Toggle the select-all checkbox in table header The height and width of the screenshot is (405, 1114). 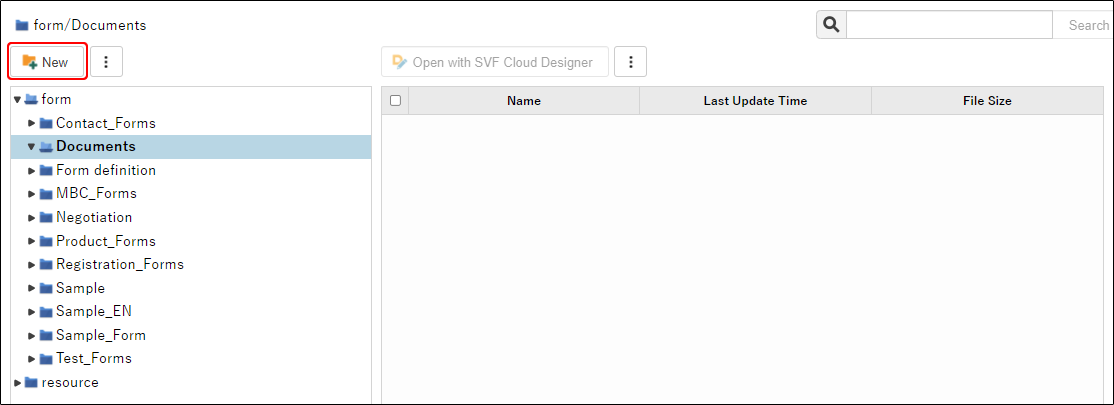395,101
